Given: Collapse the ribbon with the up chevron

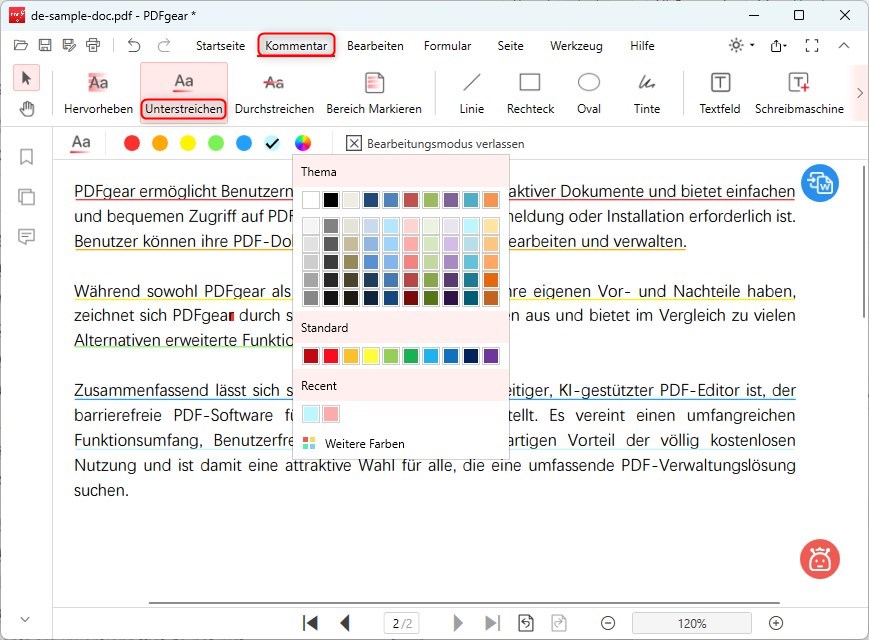Looking at the screenshot, I should [844, 45].
